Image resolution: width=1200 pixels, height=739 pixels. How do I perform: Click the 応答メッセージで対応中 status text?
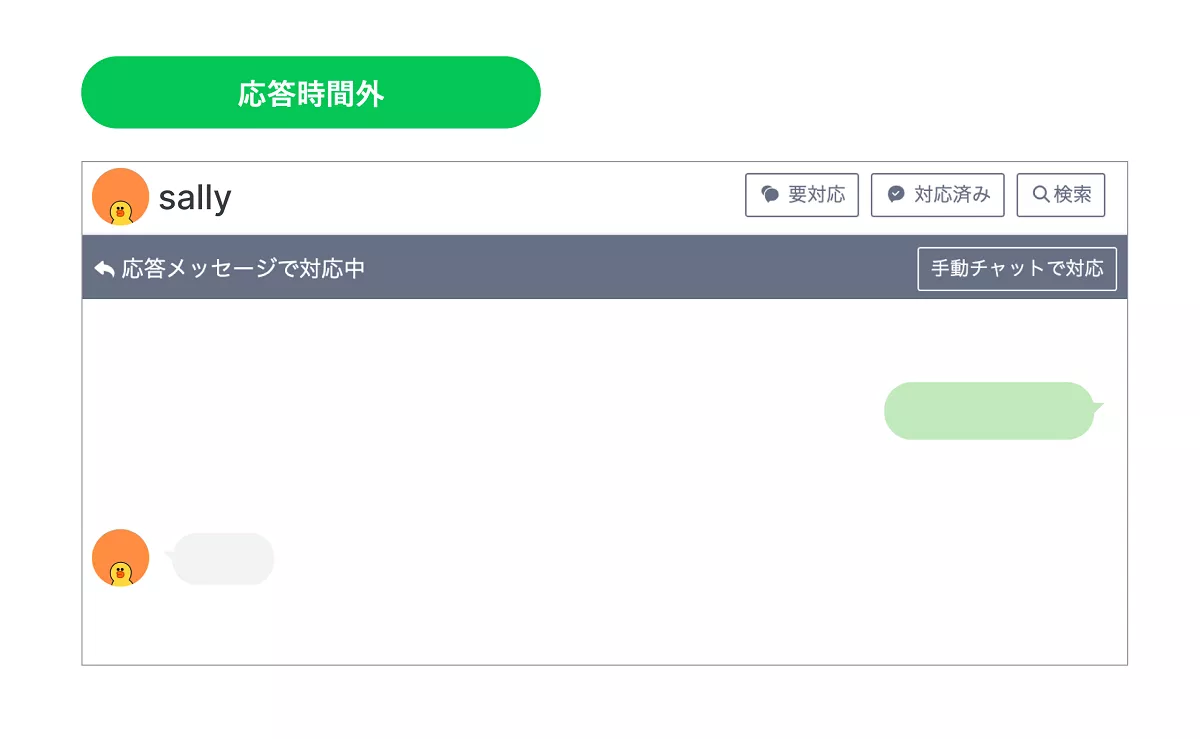point(243,268)
